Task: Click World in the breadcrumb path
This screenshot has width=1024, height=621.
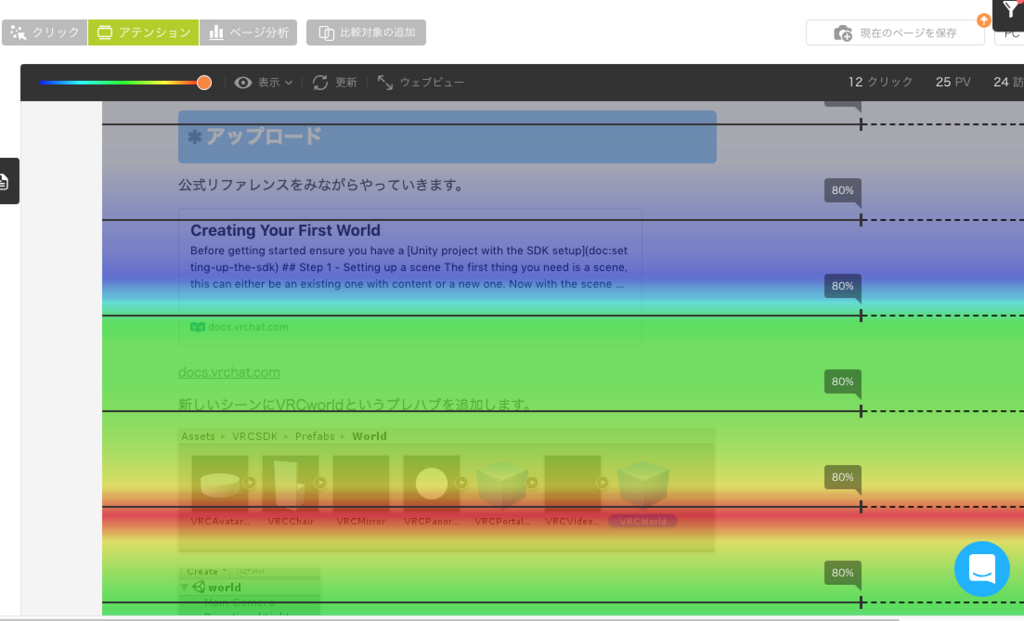Action: 369,436
